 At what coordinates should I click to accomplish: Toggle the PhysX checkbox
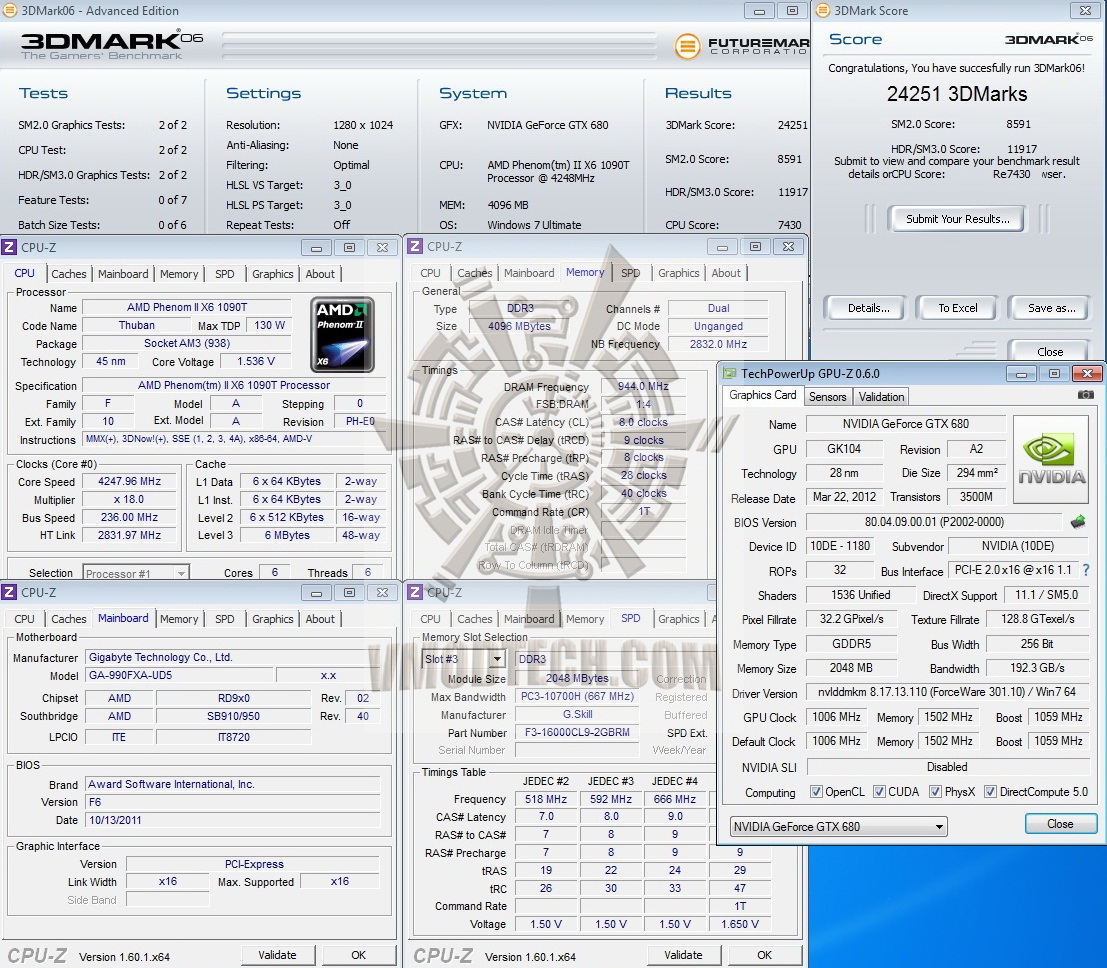point(935,792)
